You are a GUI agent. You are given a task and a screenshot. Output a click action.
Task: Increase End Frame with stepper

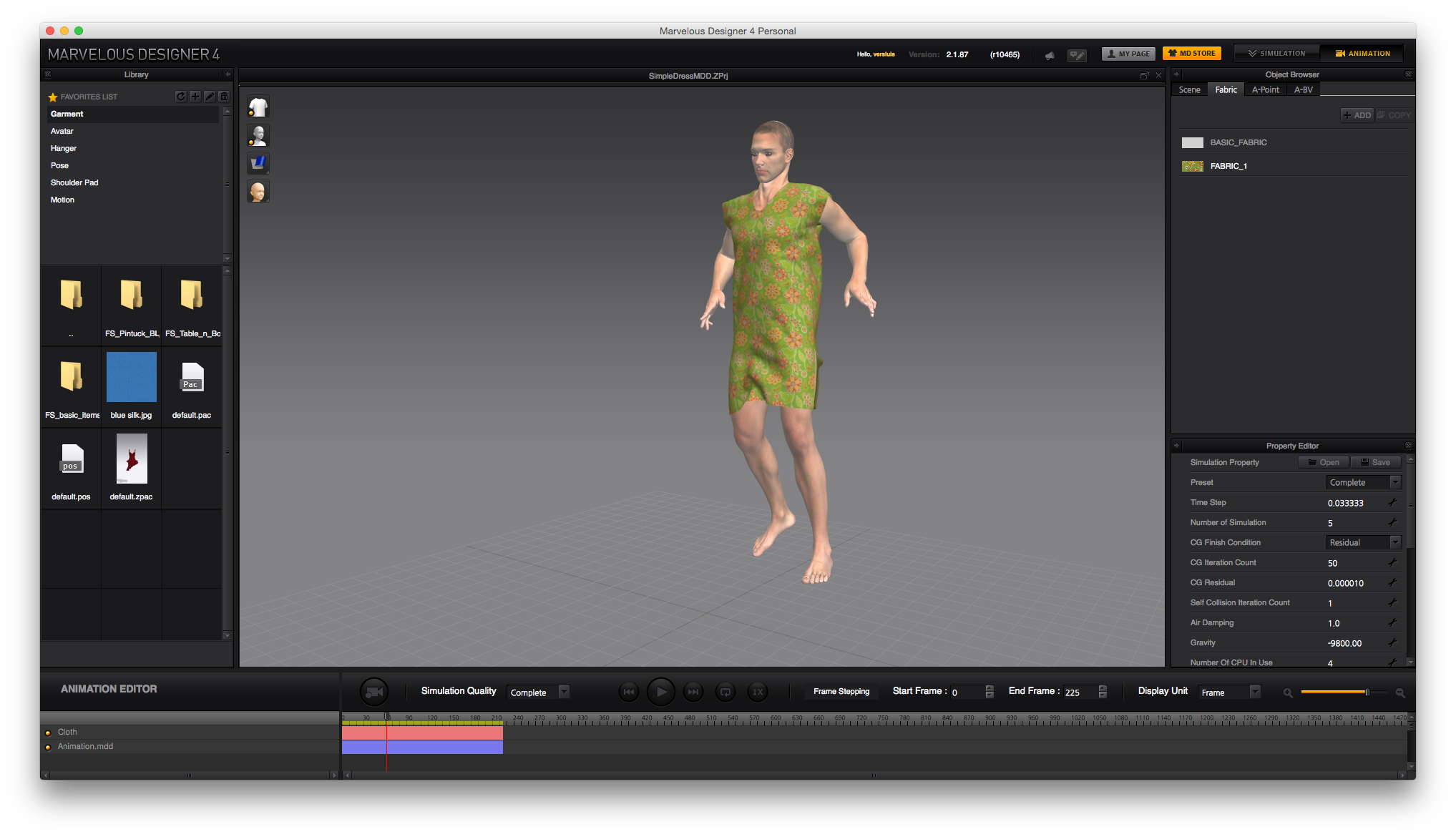click(x=1103, y=688)
